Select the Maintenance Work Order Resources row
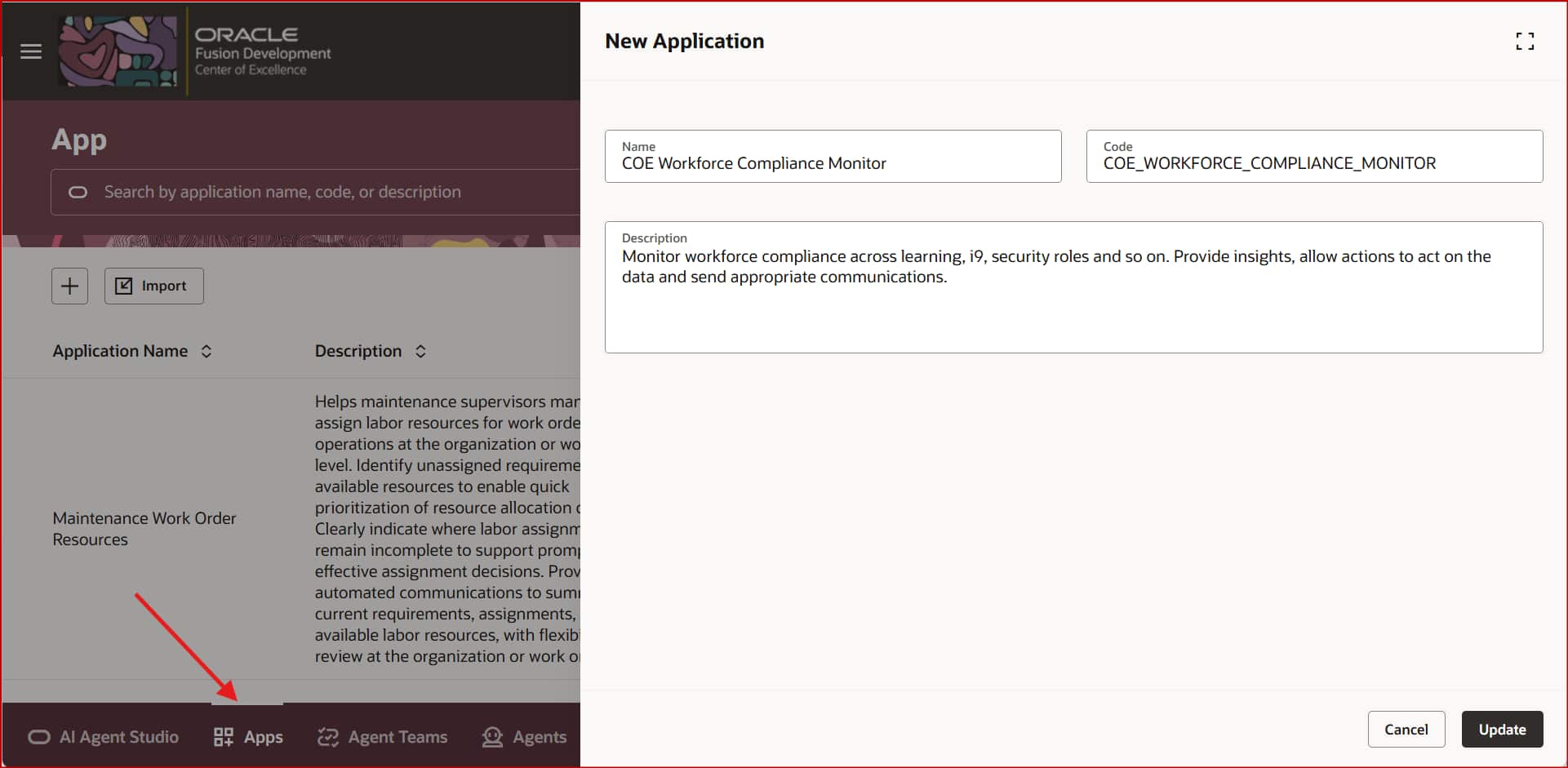Viewport: 1568px width, 768px height. [x=291, y=529]
